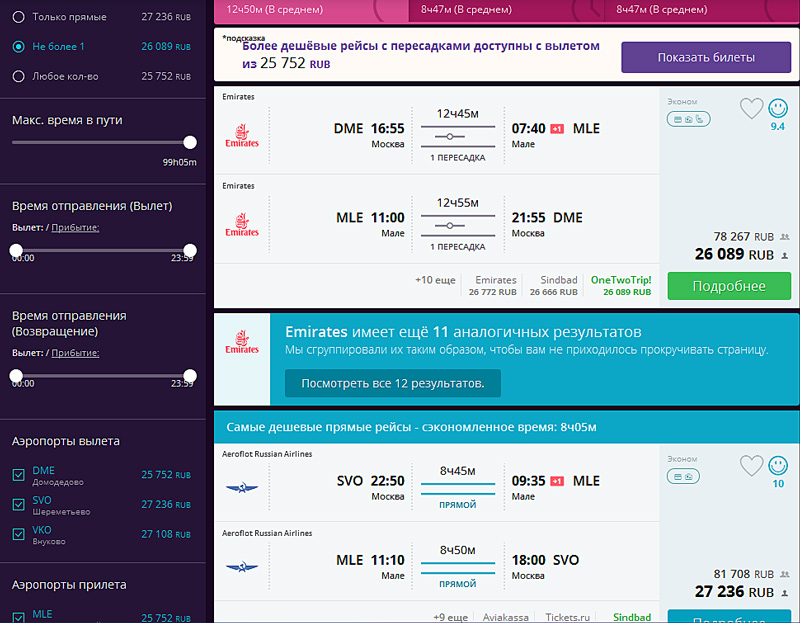Click the Emirates fare amenities icon badge
Screen dimensions: 800x623
click(688, 119)
